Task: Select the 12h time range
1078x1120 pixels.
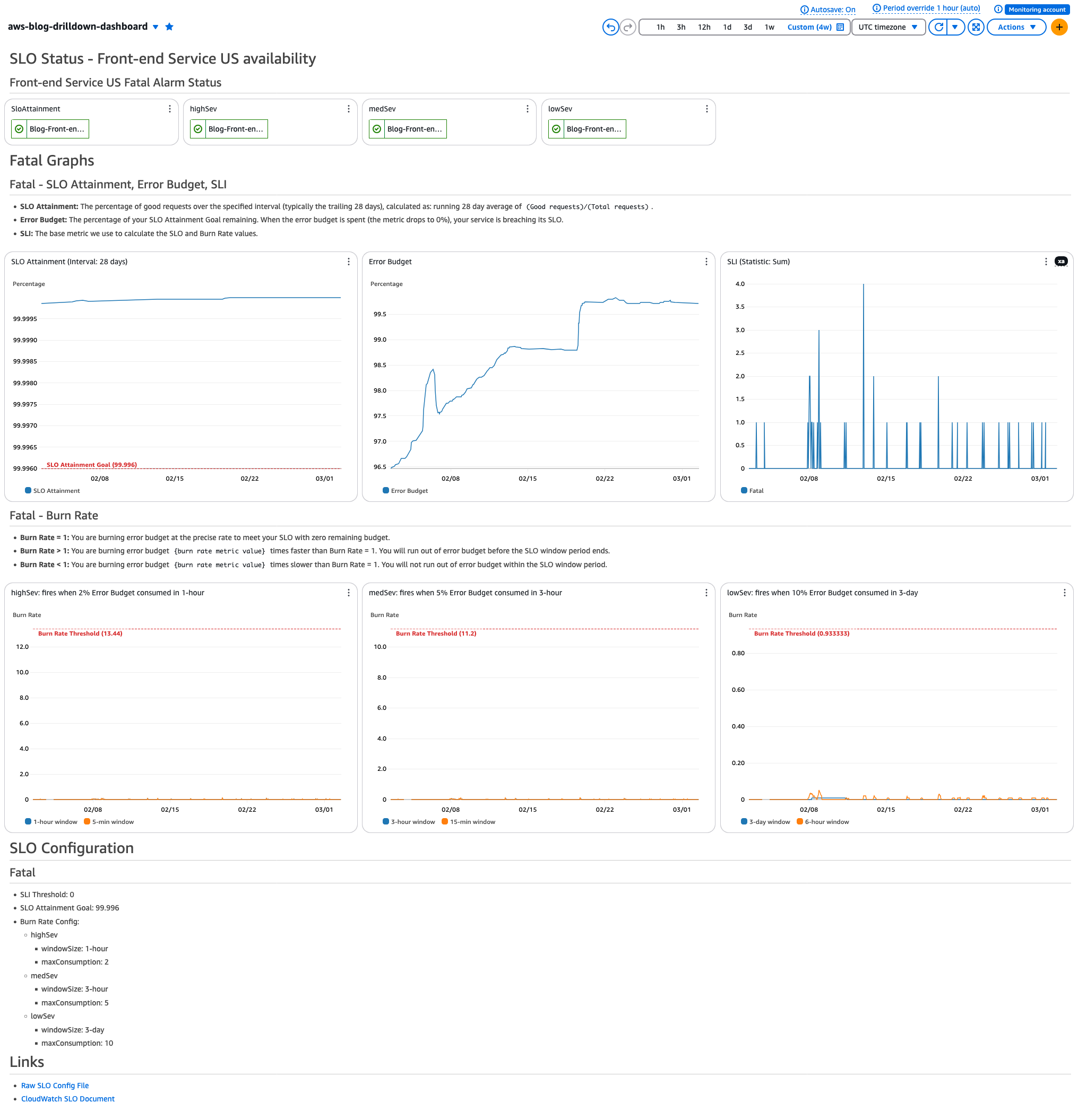Action: [x=704, y=27]
